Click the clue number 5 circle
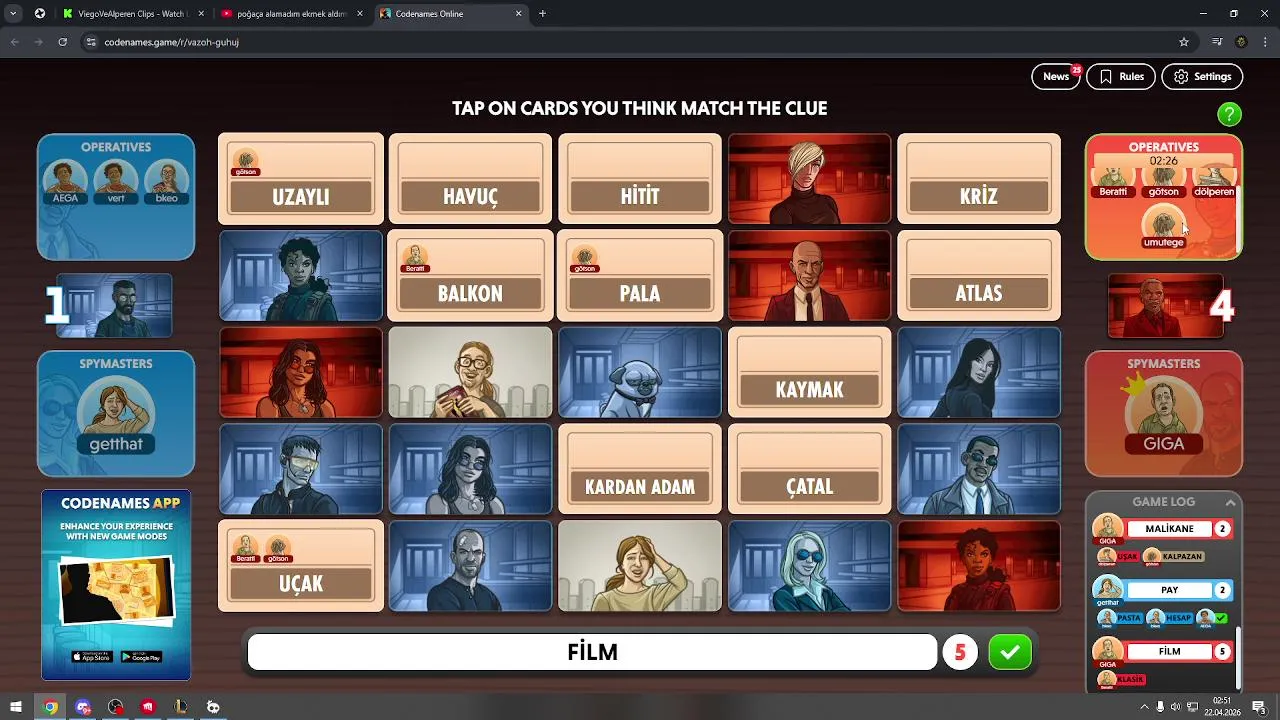This screenshot has height=720, width=1280. pyautogui.click(x=960, y=653)
